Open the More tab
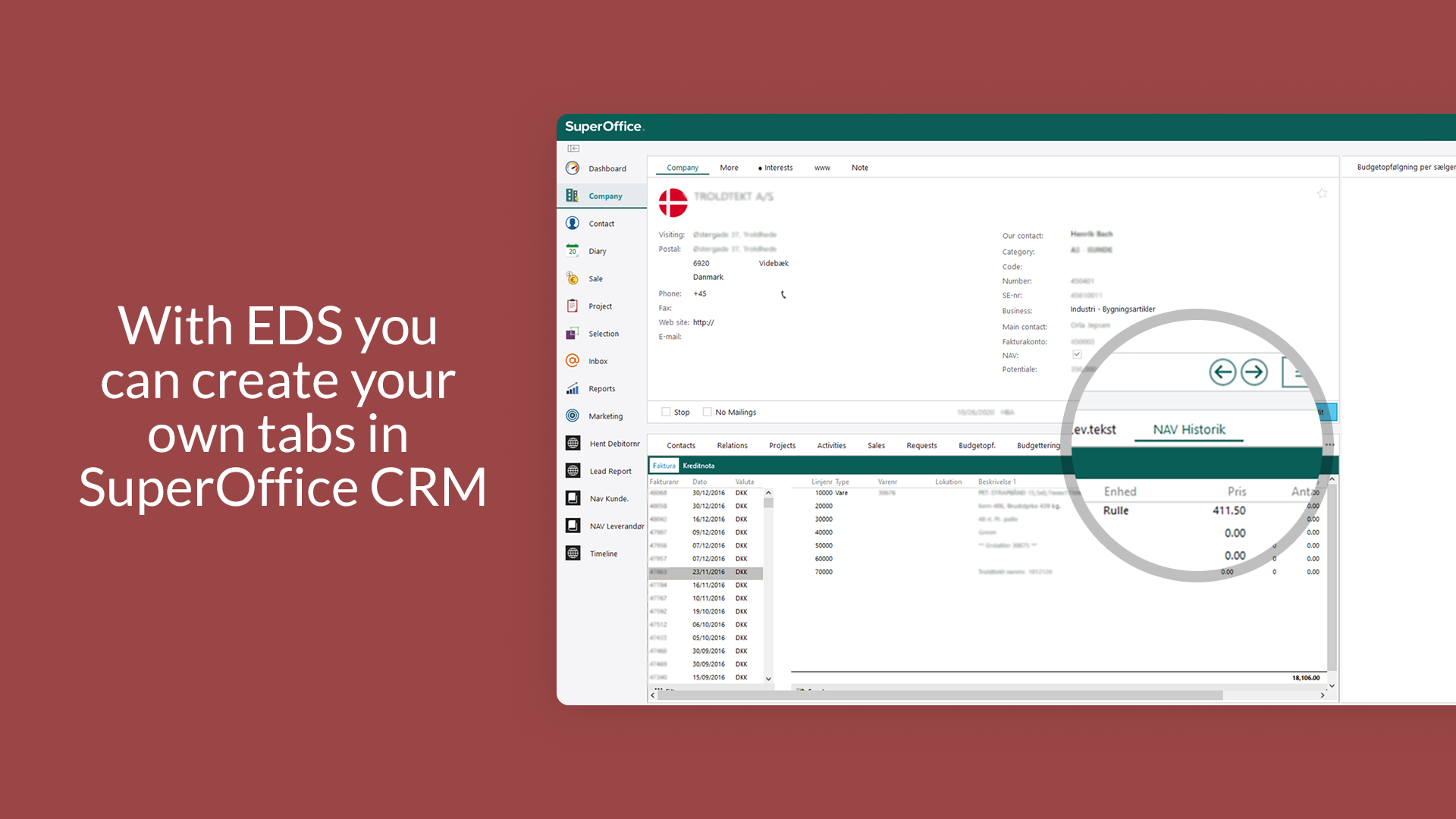 729,168
